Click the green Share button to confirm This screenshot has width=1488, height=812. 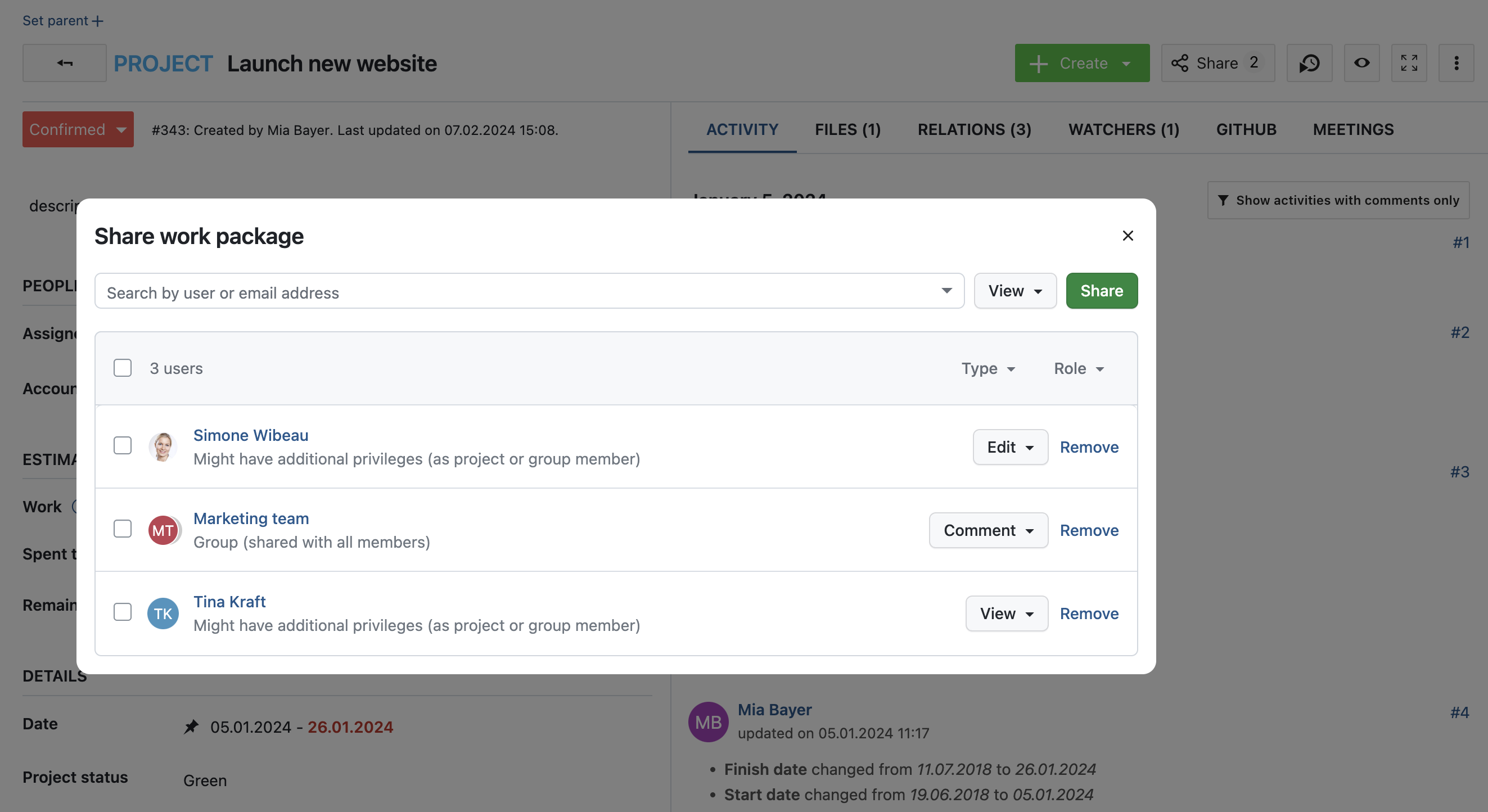pyautogui.click(x=1101, y=290)
